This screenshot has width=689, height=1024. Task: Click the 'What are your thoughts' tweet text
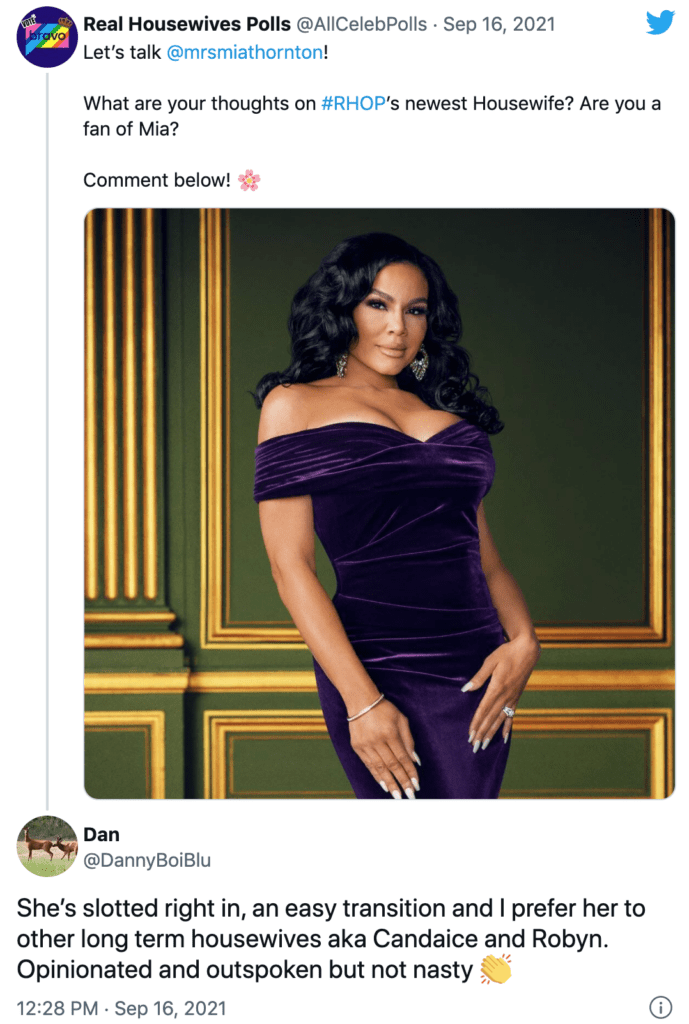(372, 116)
